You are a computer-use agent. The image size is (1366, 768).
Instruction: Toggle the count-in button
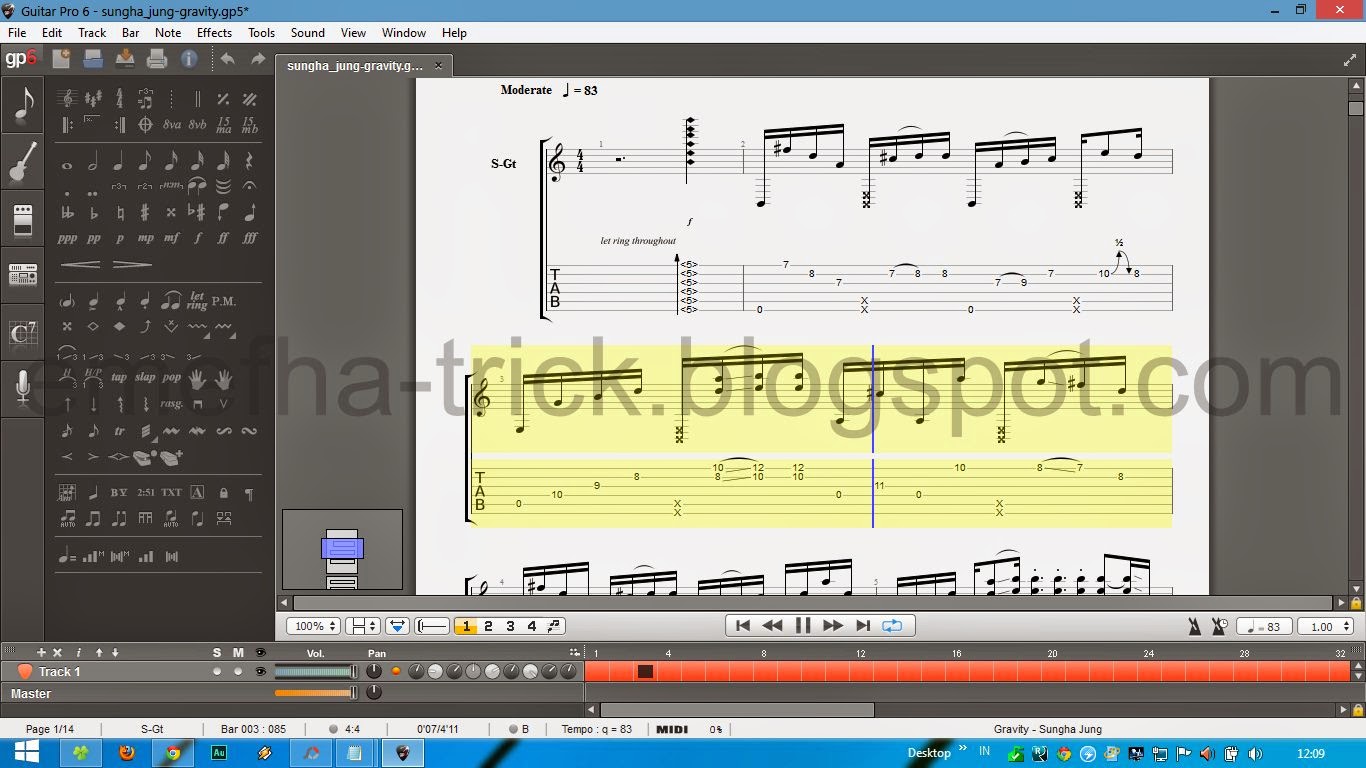[1219, 626]
